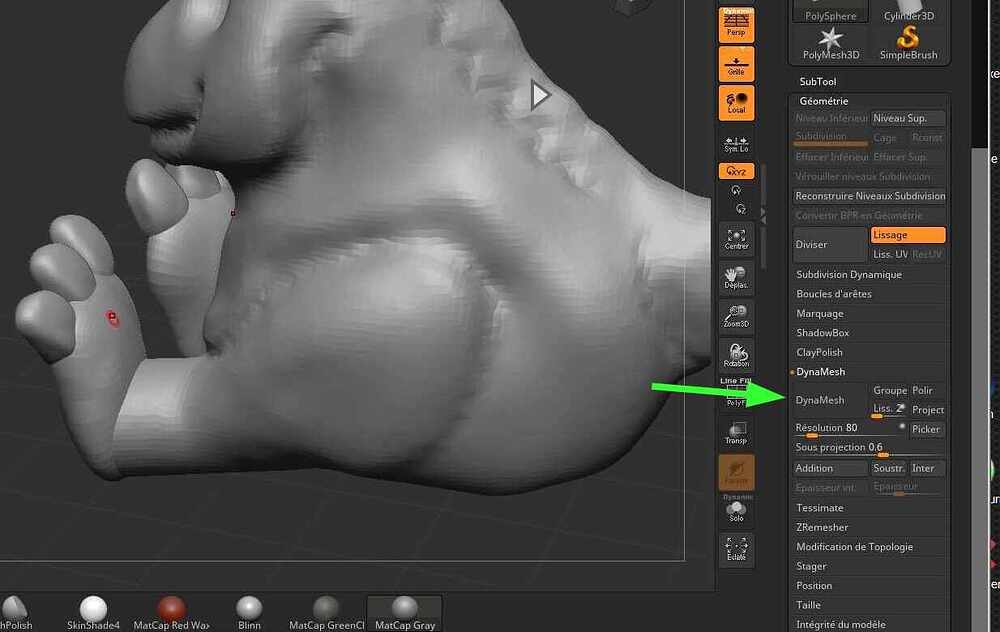Click the Sous projection 0.6 slider
Viewport: 1000px width, 632px height.
tap(870, 448)
